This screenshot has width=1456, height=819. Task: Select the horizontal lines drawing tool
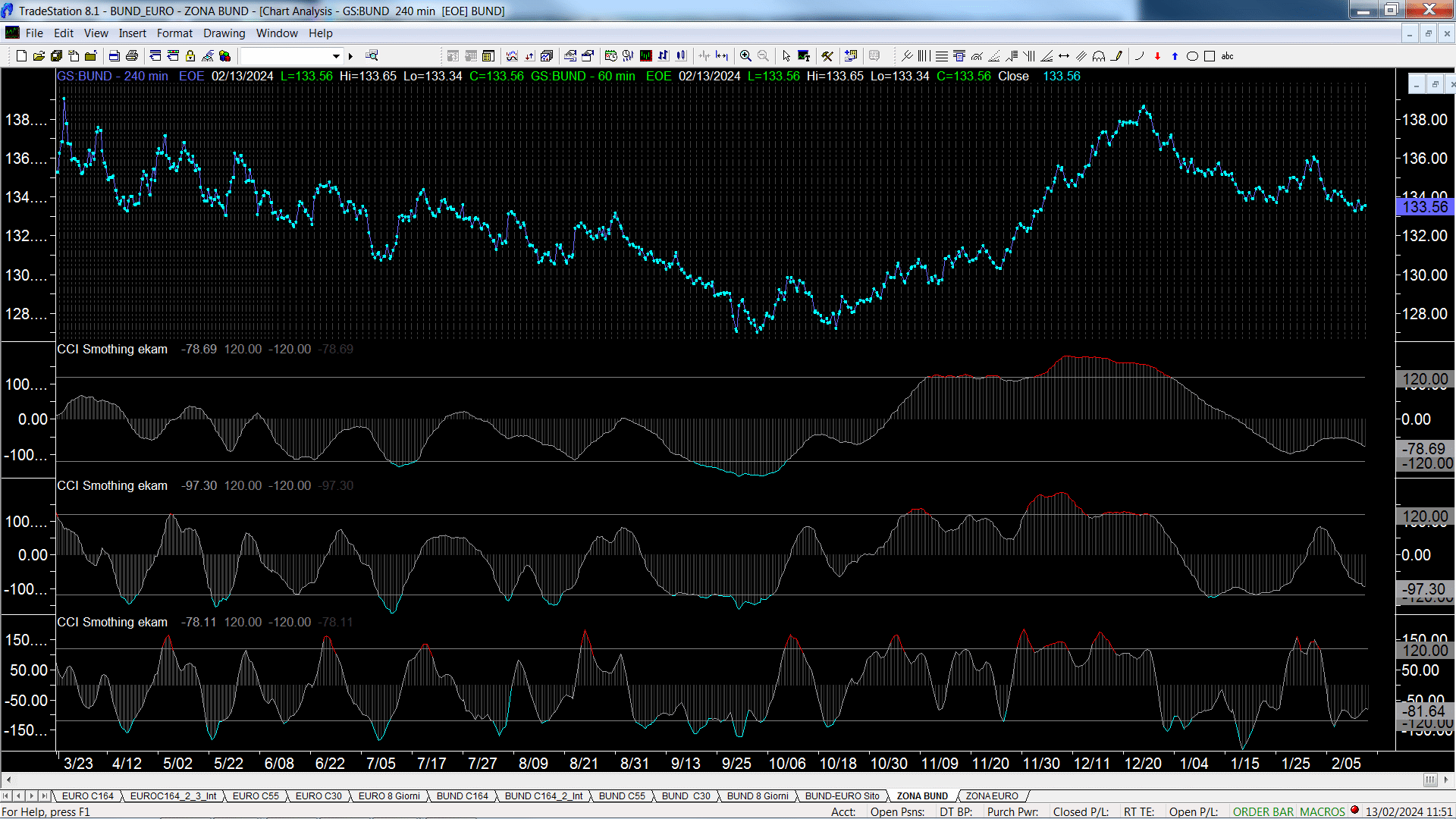(x=941, y=56)
